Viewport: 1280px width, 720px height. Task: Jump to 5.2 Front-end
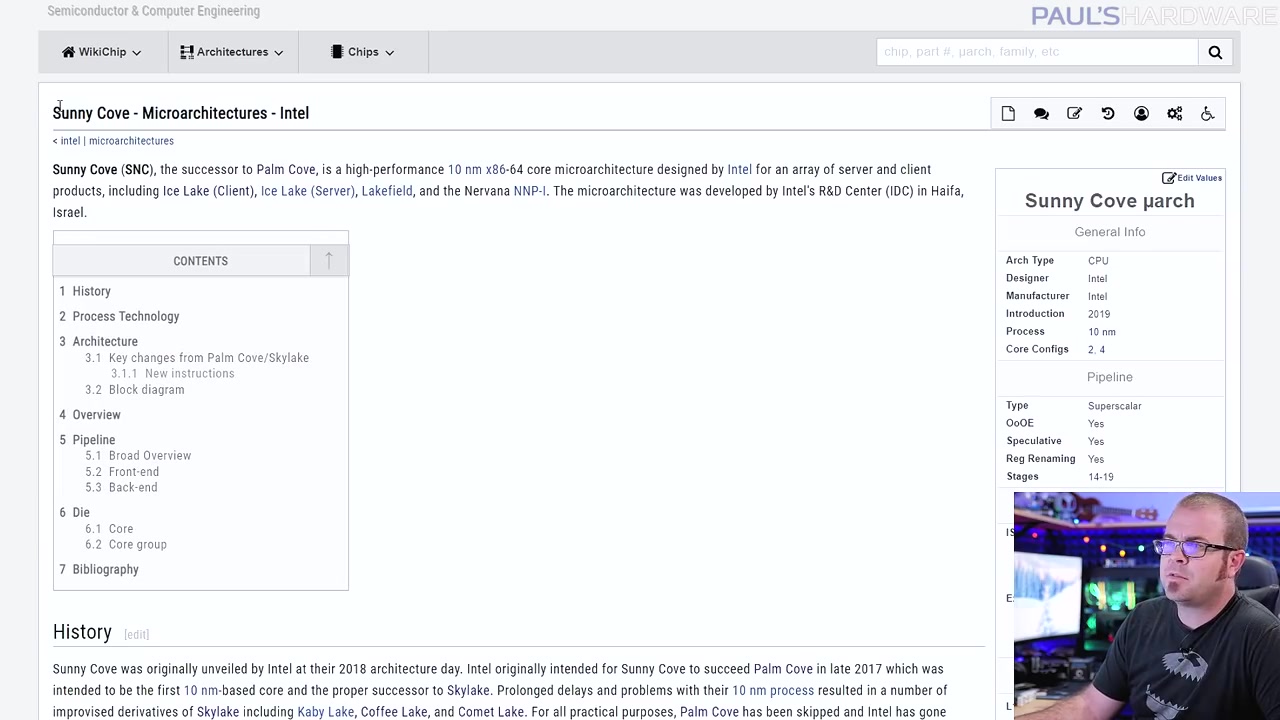[x=122, y=472]
